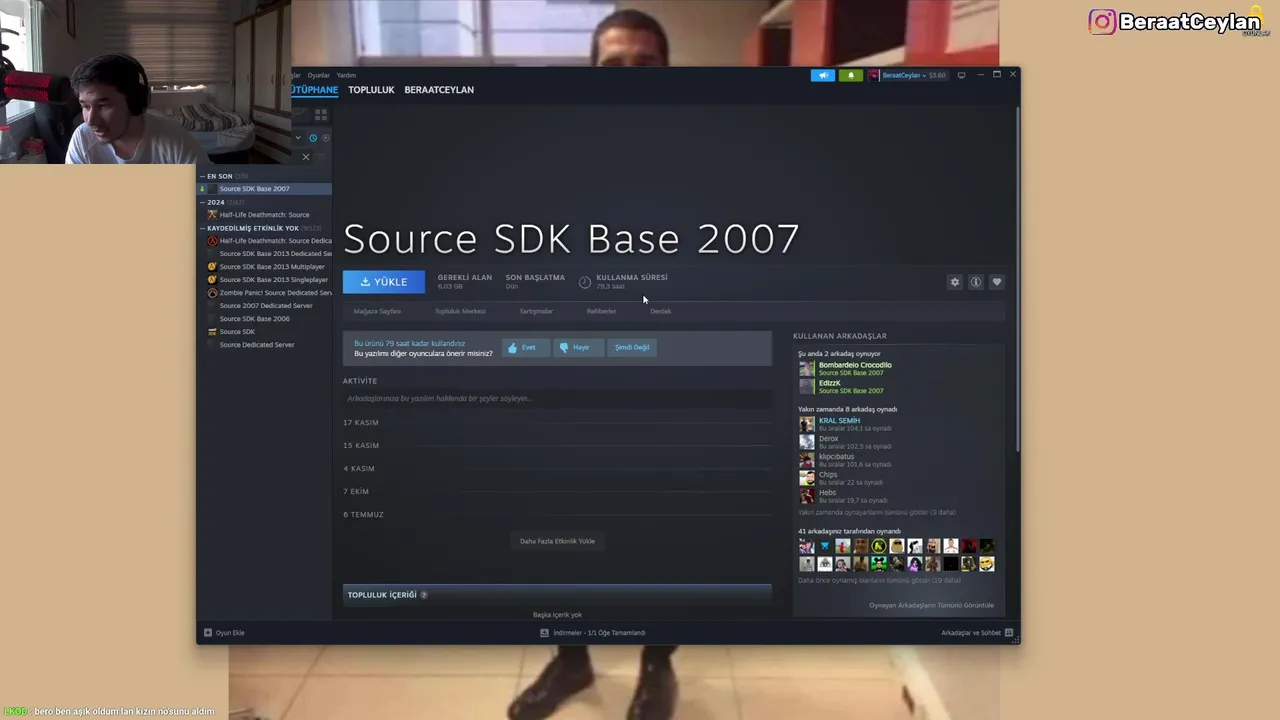Go to KÜTÜPHANE library tab

pos(315,90)
